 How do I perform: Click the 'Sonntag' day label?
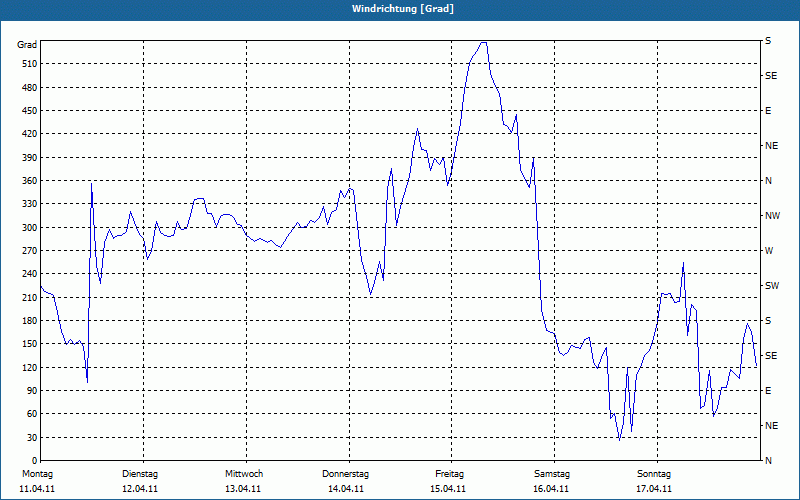tap(654, 474)
